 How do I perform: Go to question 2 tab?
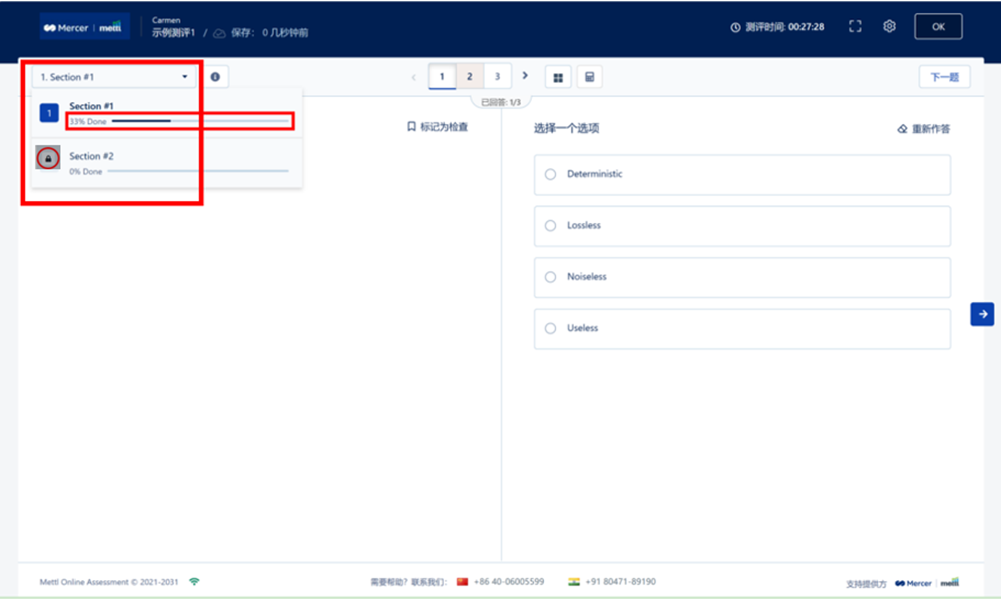469,77
